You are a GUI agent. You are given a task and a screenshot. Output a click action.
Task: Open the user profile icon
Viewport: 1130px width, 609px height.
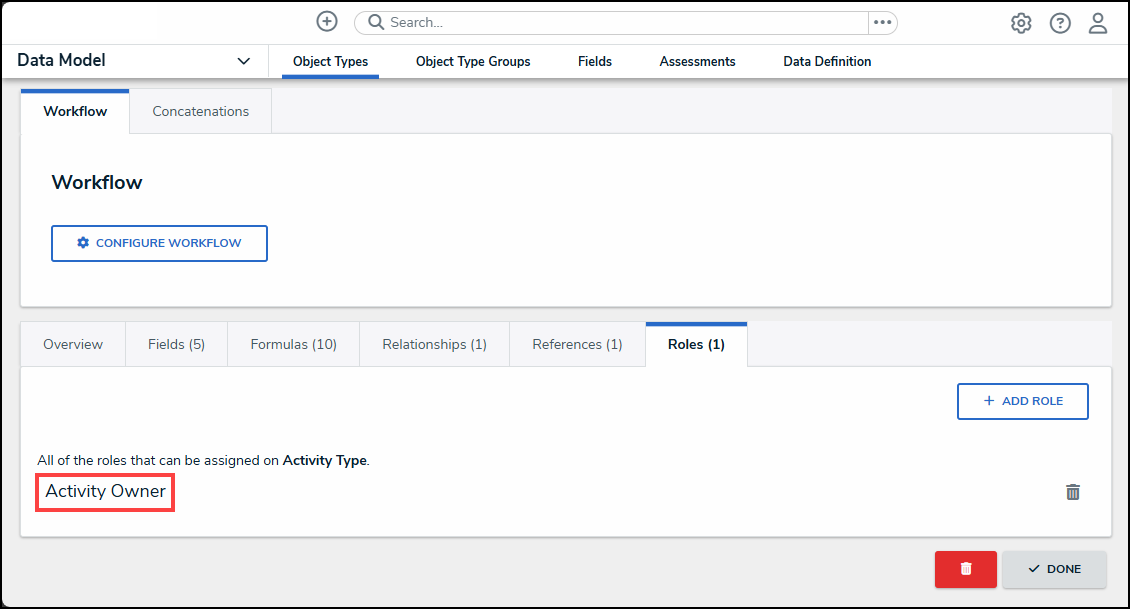[x=1098, y=23]
